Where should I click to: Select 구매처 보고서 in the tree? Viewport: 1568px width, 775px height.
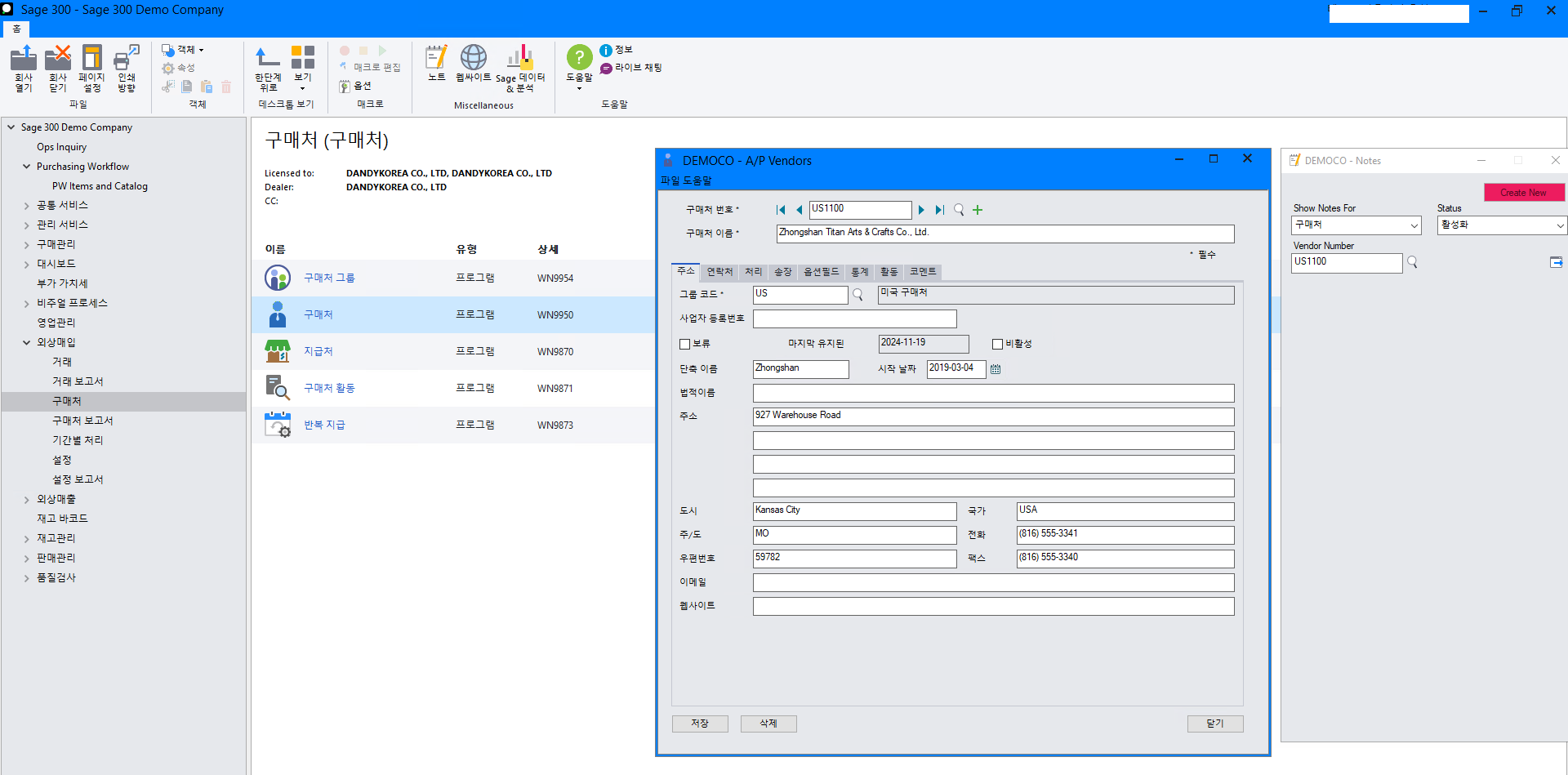click(x=82, y=421)
